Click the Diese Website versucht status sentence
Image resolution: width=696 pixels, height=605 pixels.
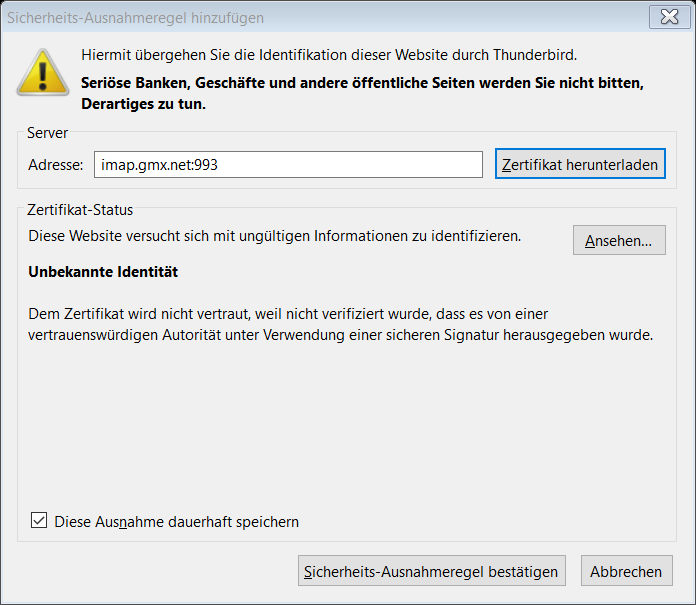coord(274,236)
